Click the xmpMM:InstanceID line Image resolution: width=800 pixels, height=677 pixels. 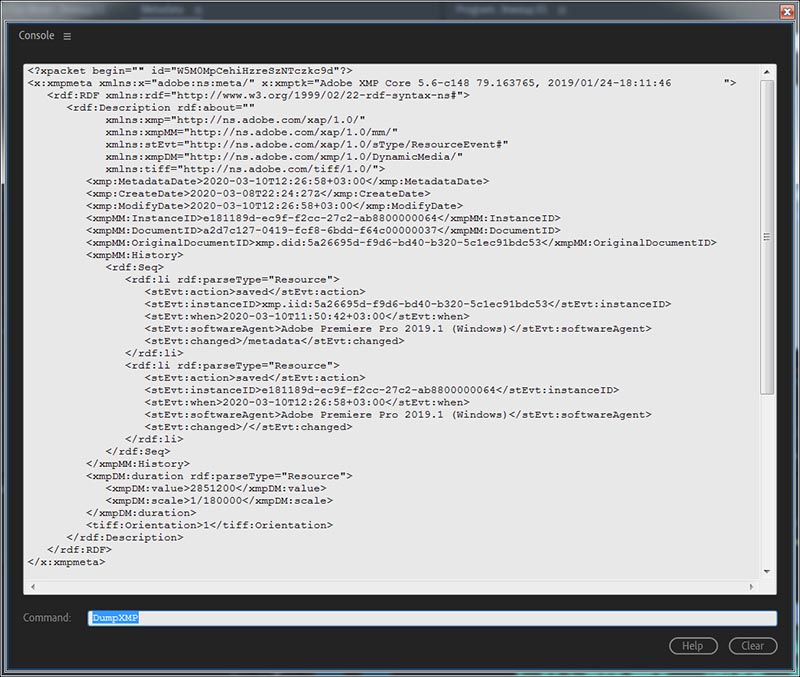(x=323, y=218)
